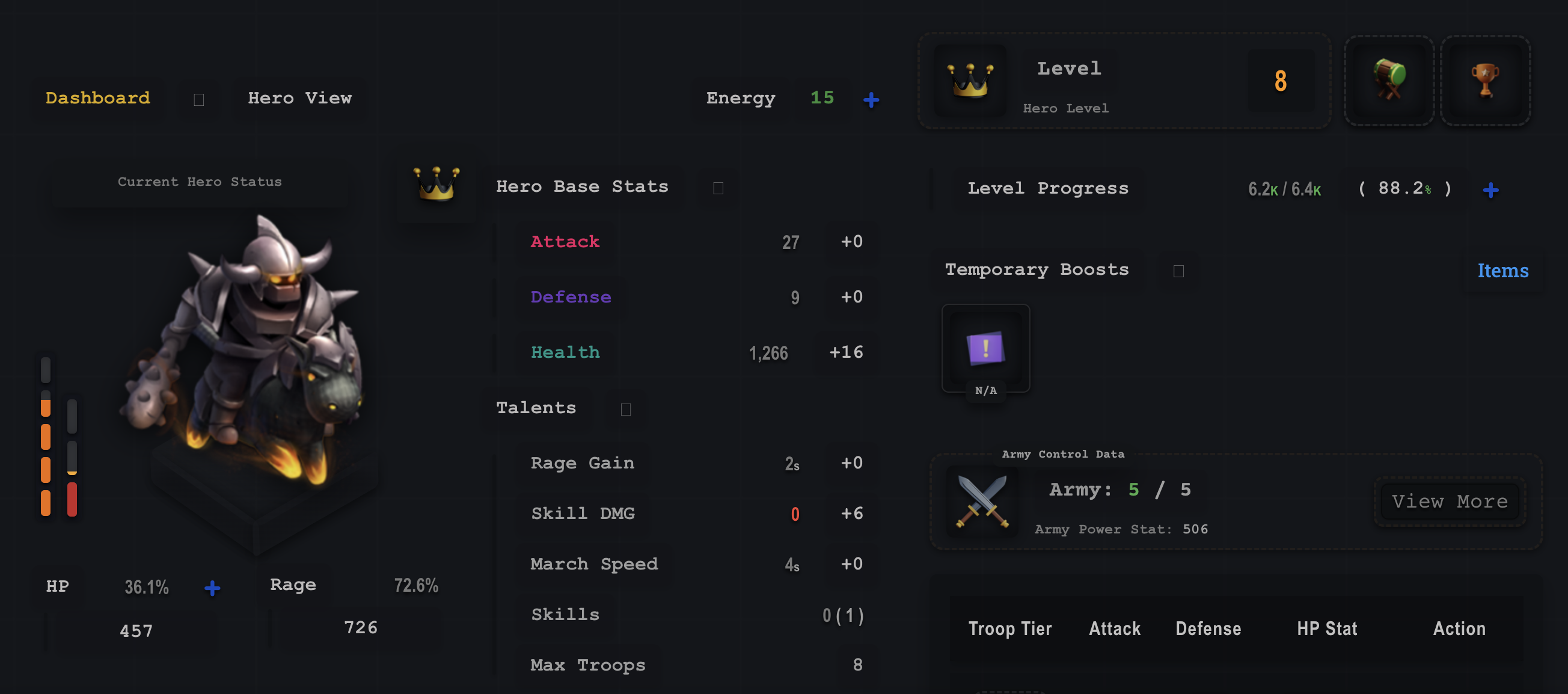This screenshot has width=1568, height=694.
Task: Click the purple exclamation boost item
Action: point(985,348)
